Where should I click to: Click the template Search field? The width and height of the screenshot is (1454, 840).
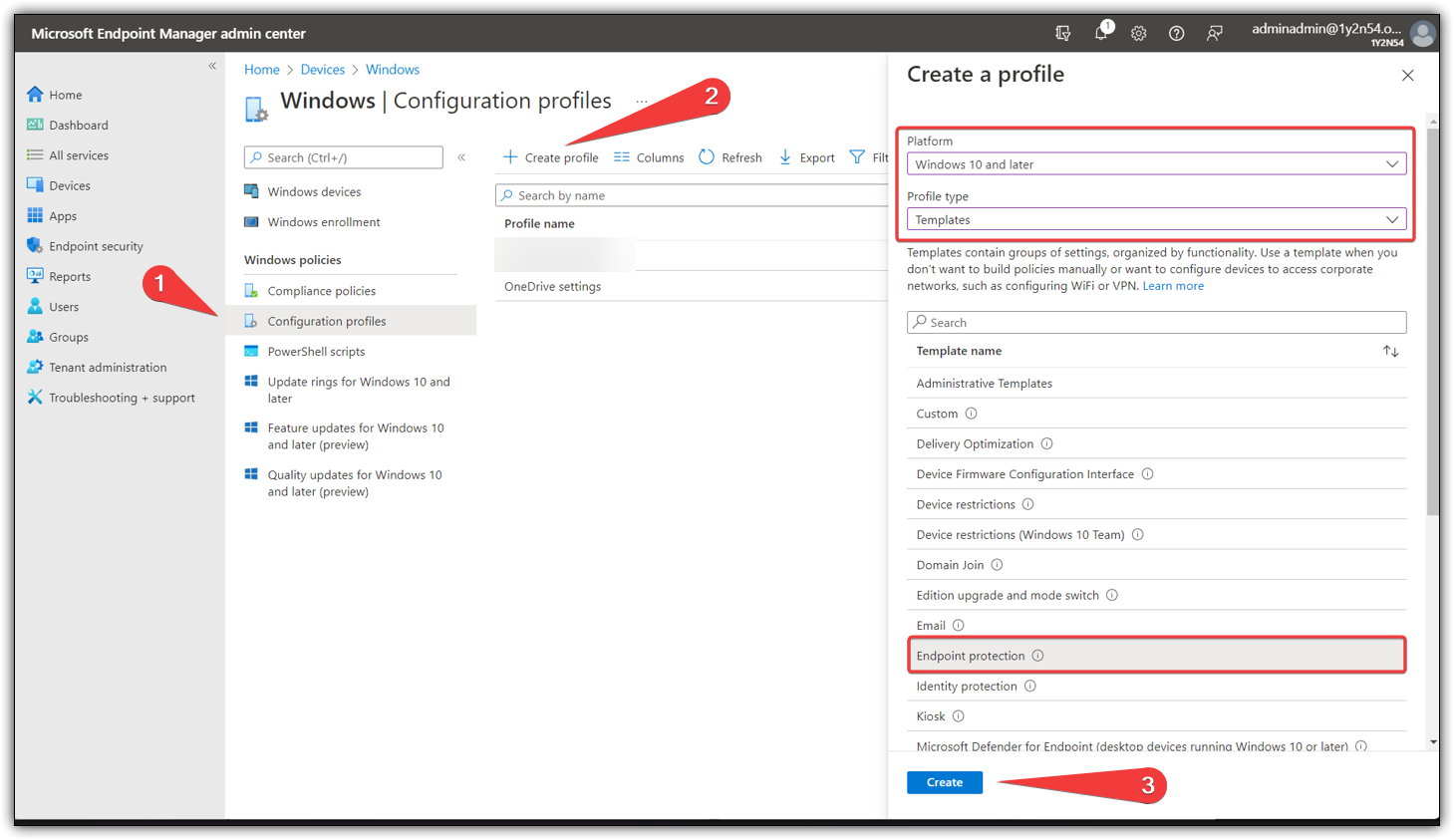[x=1156, y=322]
